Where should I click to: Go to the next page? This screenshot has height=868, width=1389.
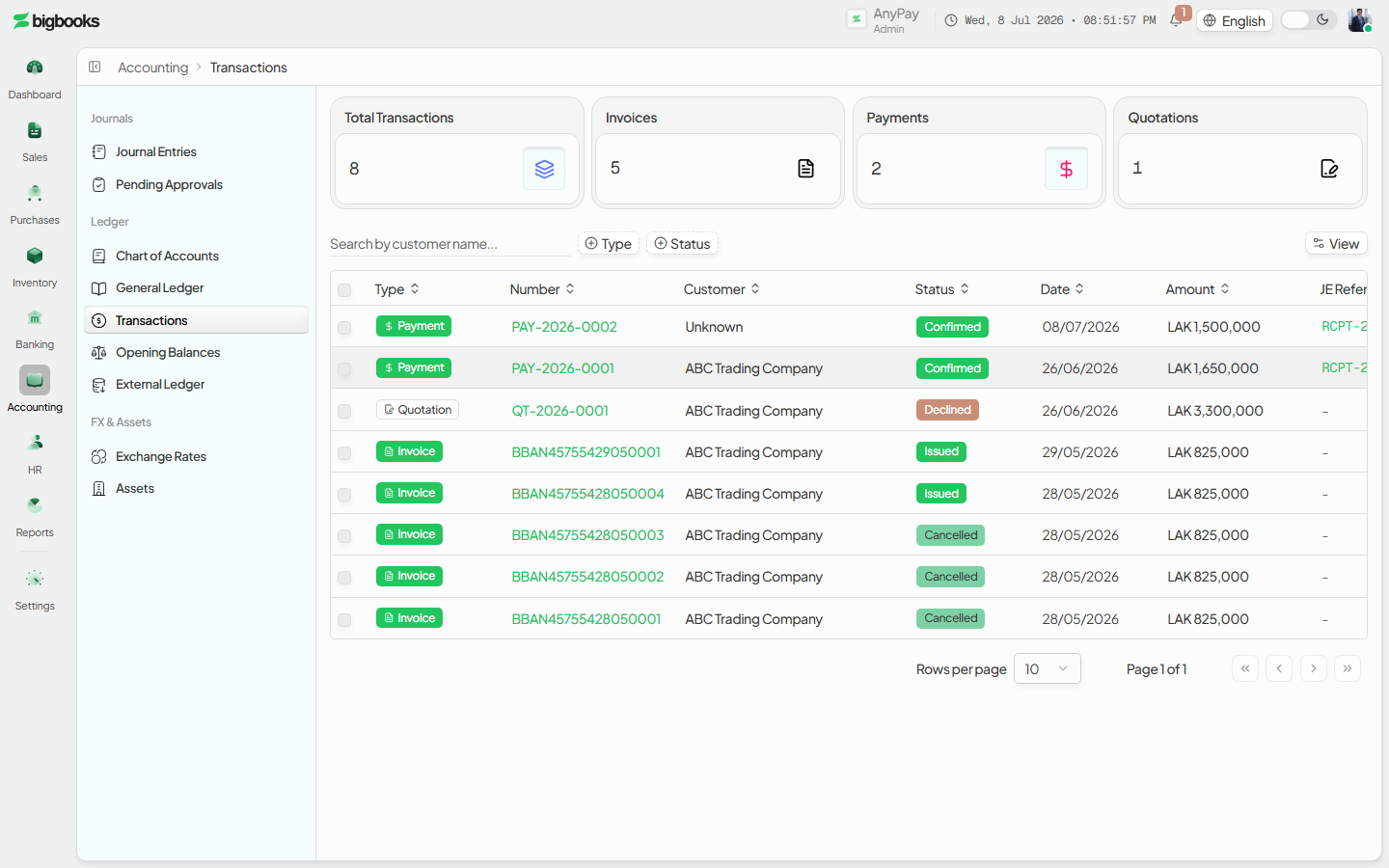click(1314, 668)
